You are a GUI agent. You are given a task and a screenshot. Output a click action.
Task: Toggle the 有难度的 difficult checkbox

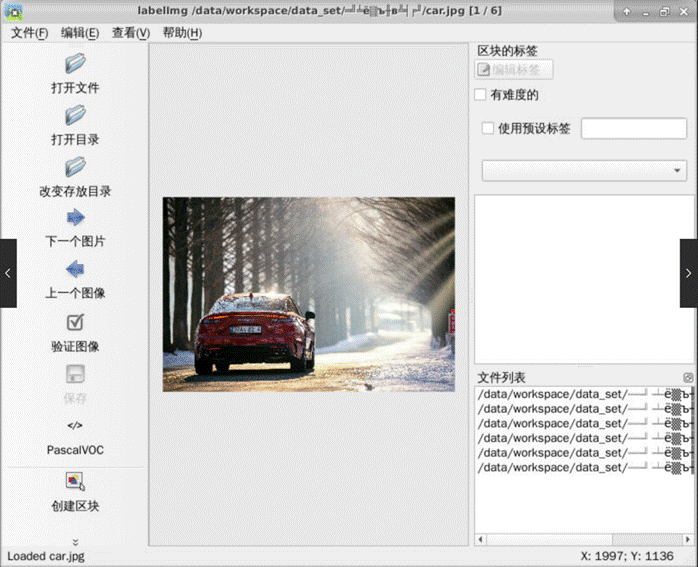pyautogui.click(x=480, y=95)
